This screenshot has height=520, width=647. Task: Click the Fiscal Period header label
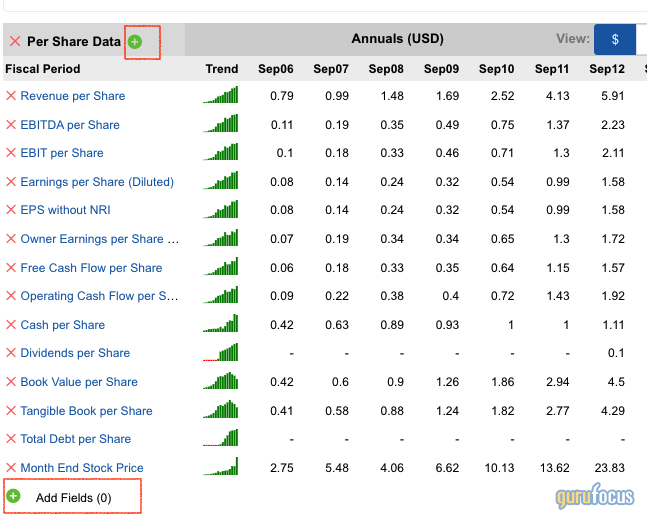43,69
